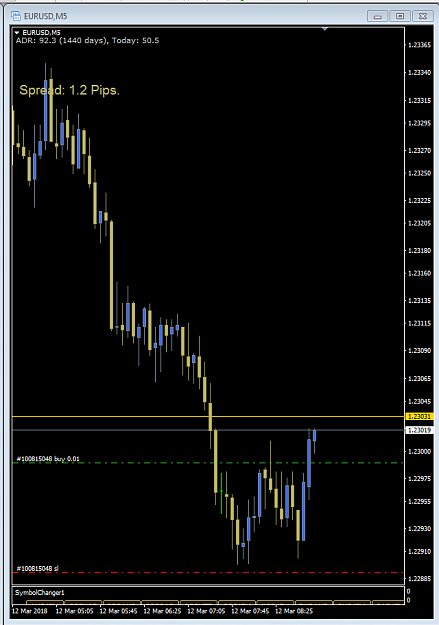This screenshot has width=439, height=625.
Task: Close the EURUSD,M5 chart window
Action: (423, 16)
